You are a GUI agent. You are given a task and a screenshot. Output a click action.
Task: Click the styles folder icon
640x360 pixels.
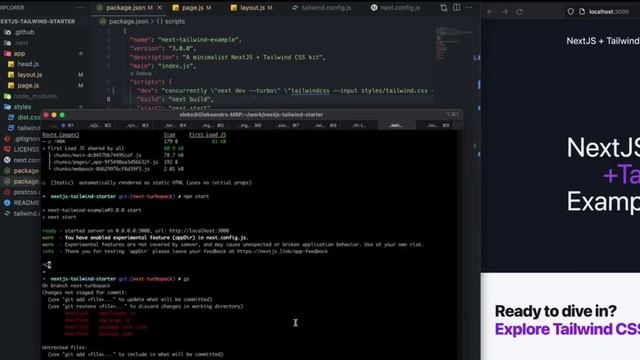7,107
